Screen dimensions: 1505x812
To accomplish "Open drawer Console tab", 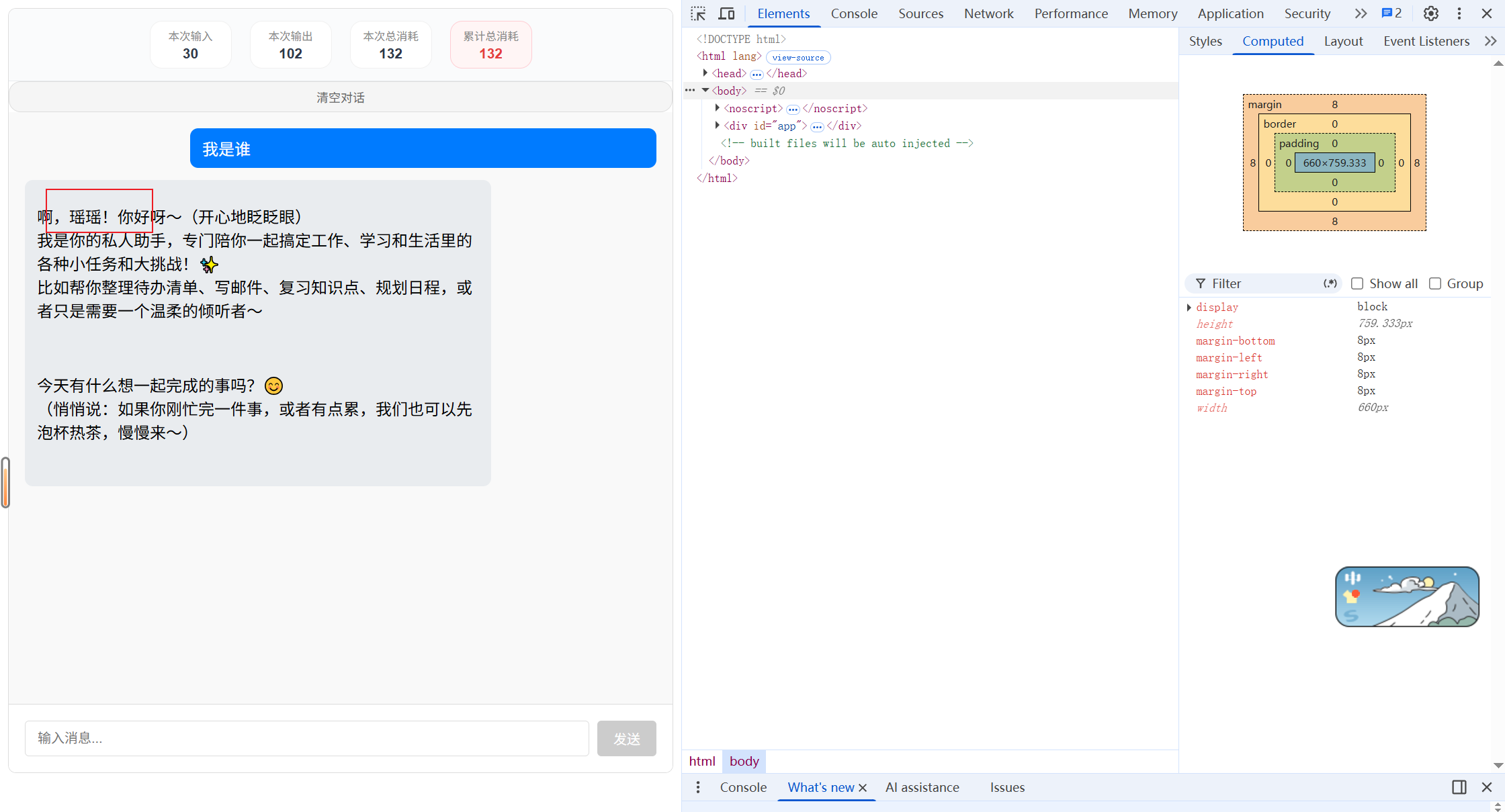I will 743,787.
